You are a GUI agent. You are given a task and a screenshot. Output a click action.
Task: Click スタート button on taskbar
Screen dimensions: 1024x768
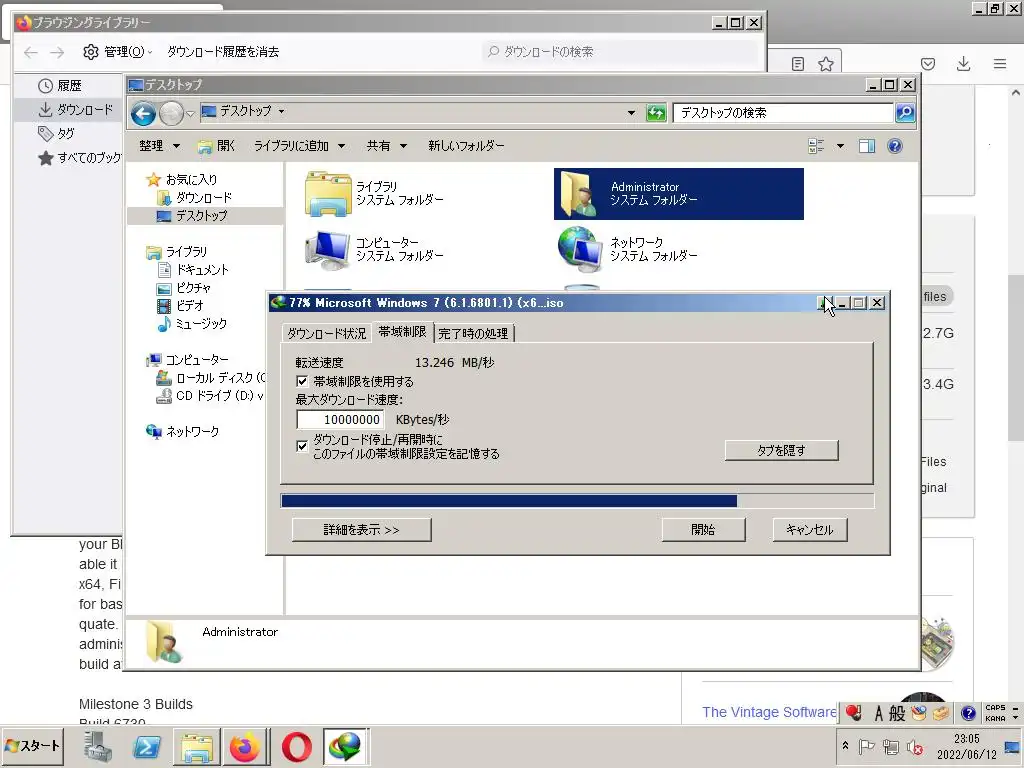[33, 746]
